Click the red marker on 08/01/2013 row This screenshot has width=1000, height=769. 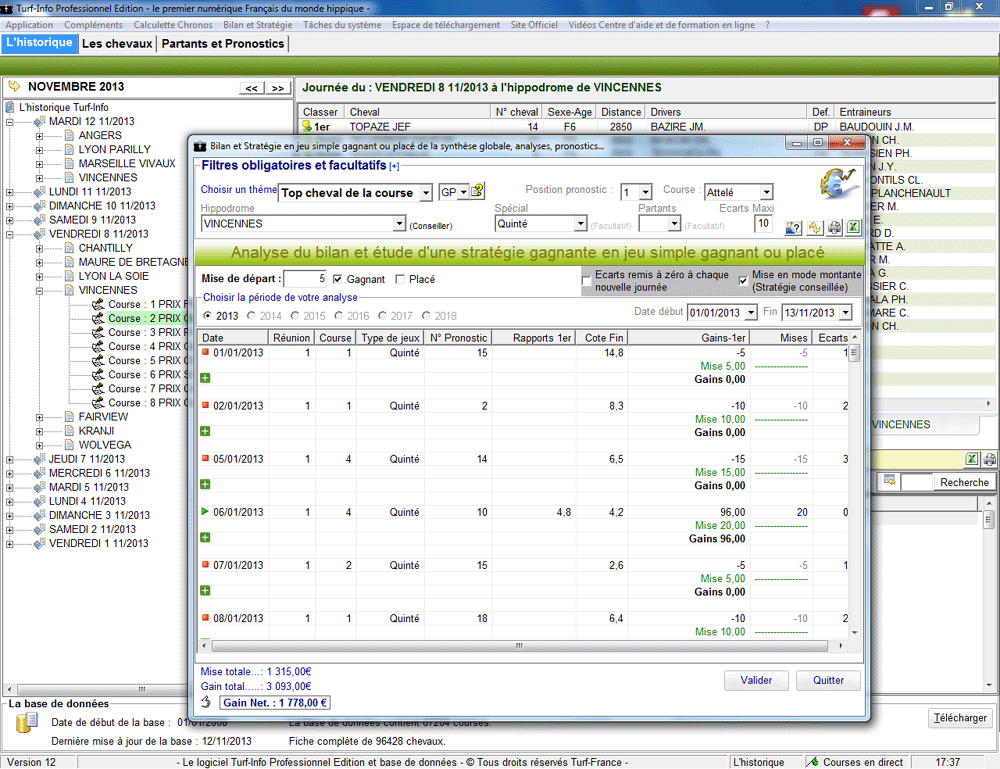(x=205, y=617)
